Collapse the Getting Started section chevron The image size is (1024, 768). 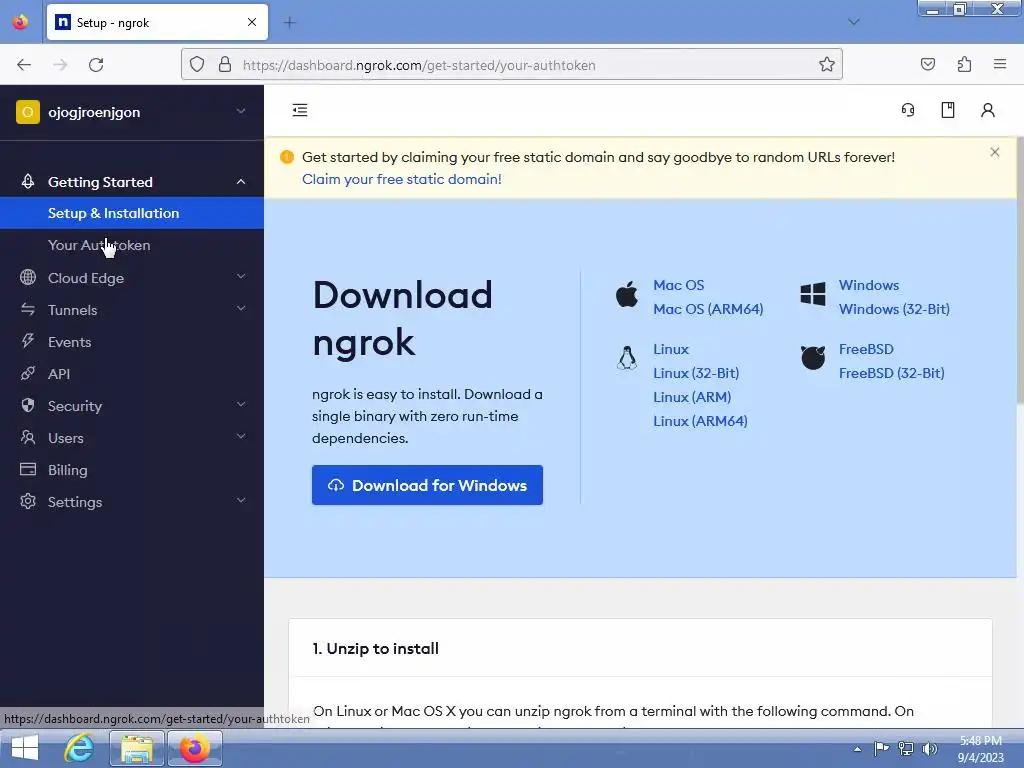(241, 182)
